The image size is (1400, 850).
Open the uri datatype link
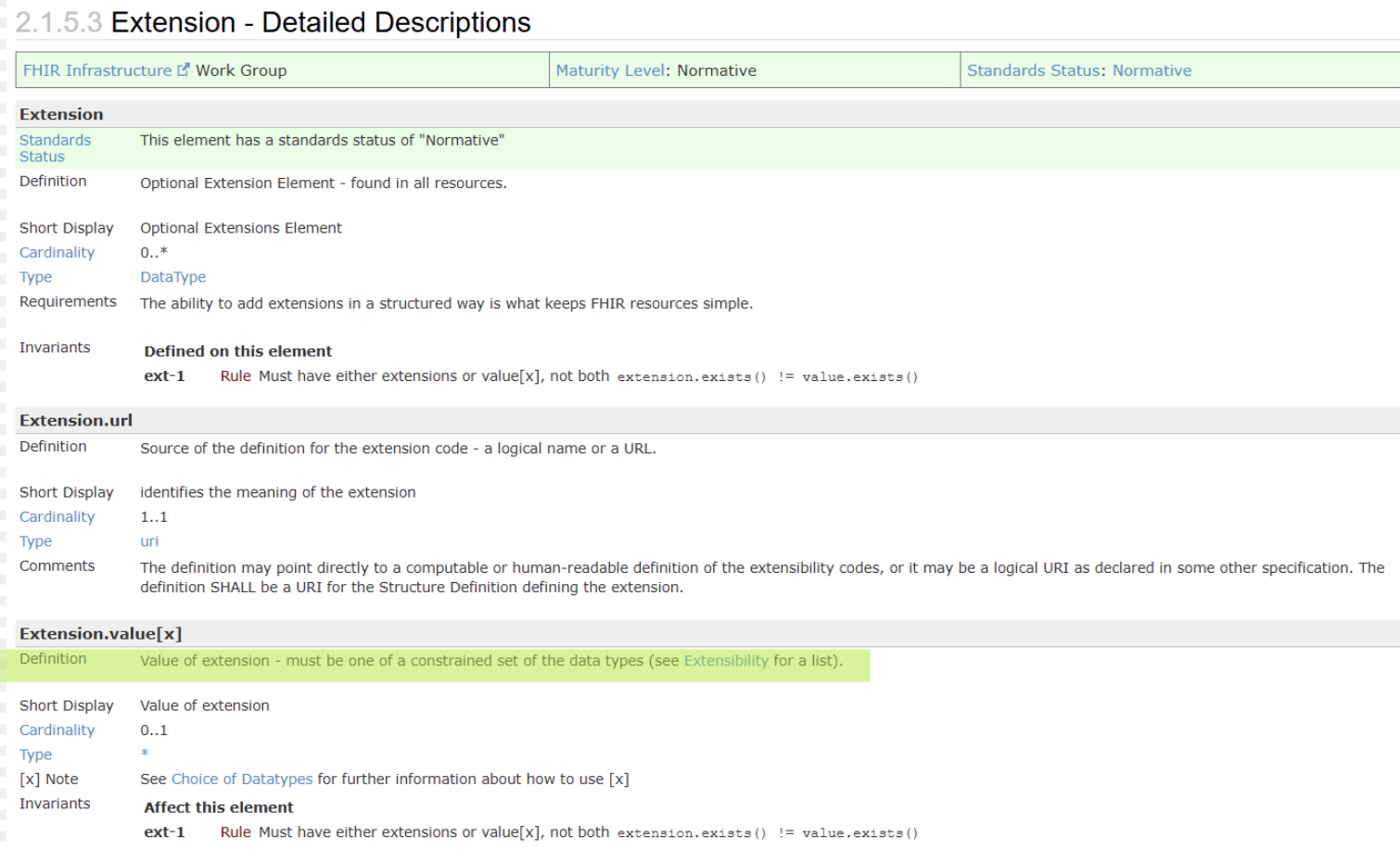(x=149, y=541)
